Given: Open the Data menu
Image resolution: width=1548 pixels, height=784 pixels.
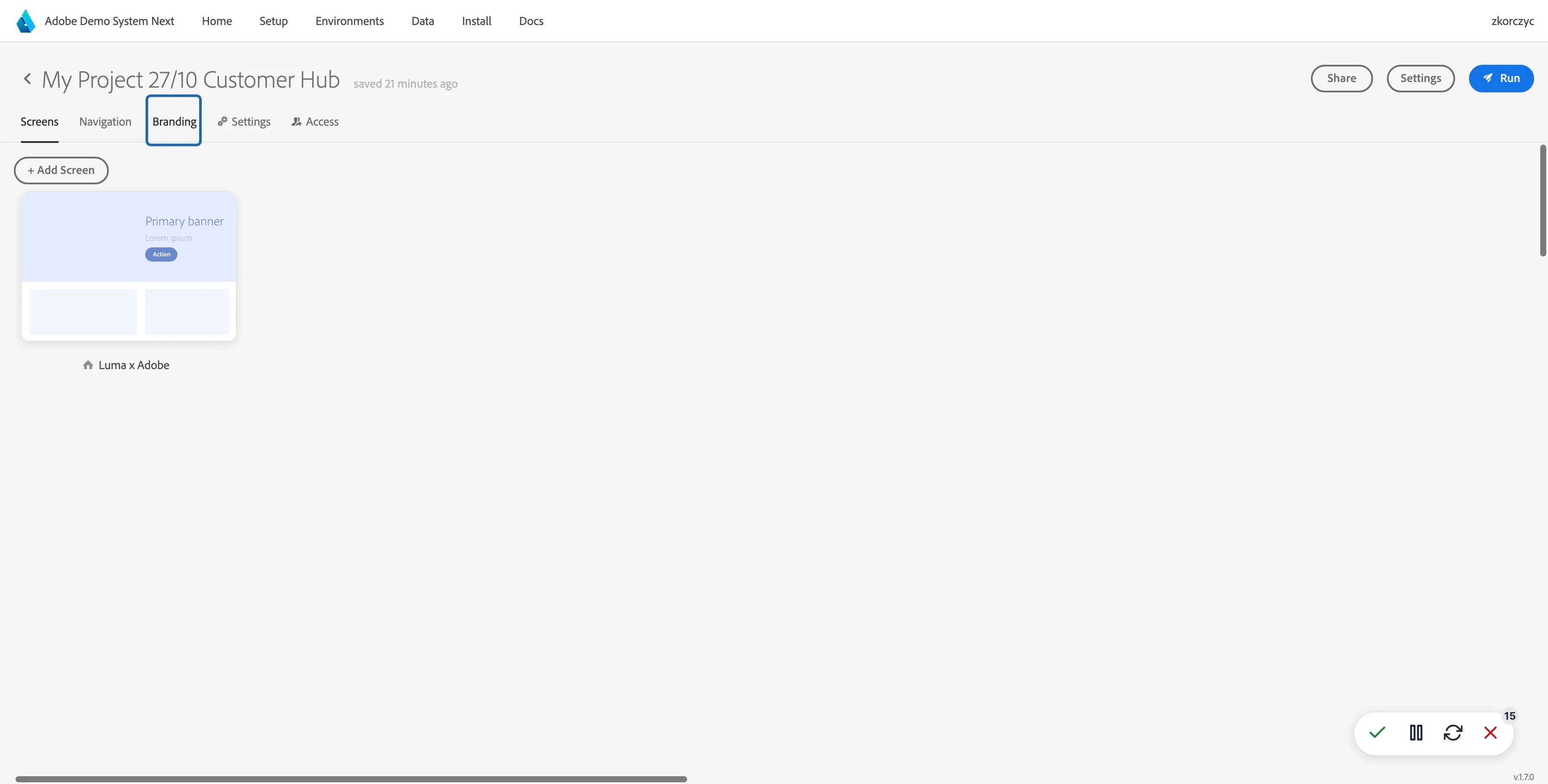Looking at the screenshot, I should pos(422,21).
